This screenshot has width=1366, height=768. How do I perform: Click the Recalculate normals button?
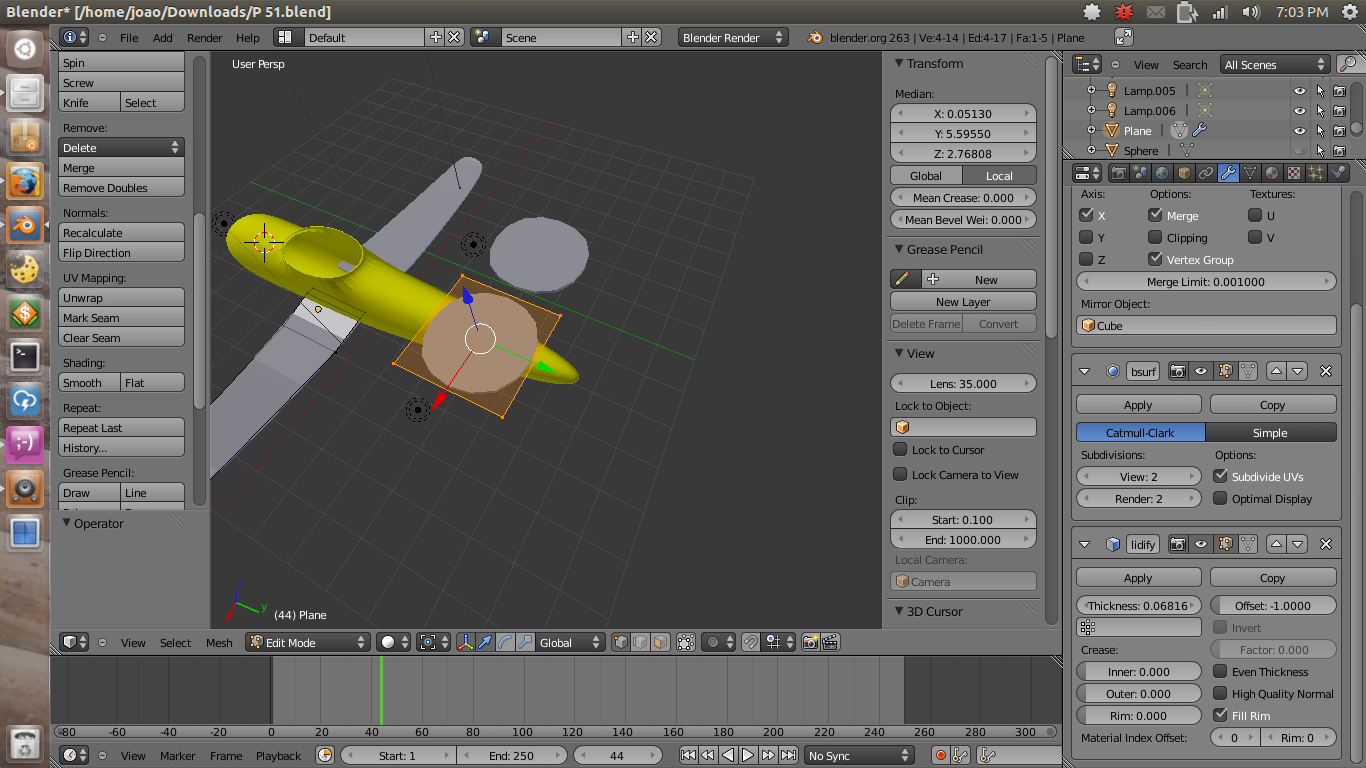(x=121, y=233)
